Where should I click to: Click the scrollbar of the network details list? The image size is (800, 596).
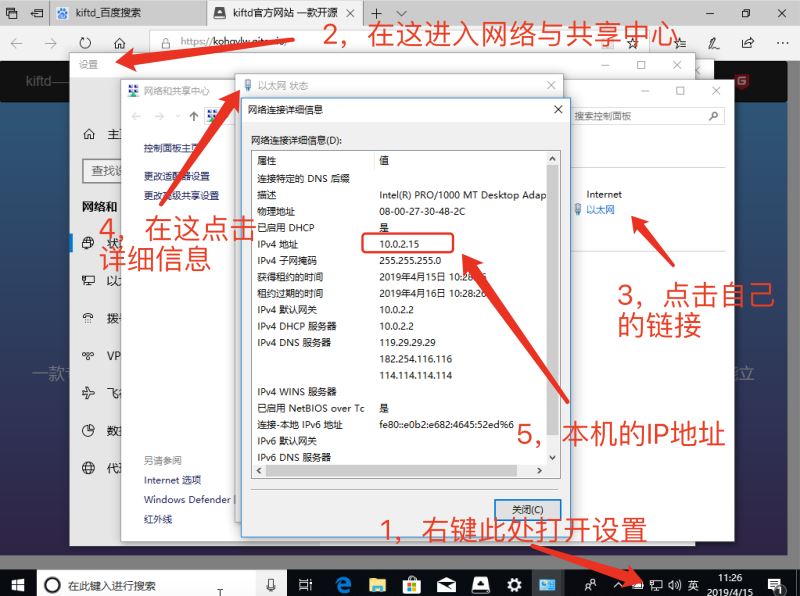552,300
